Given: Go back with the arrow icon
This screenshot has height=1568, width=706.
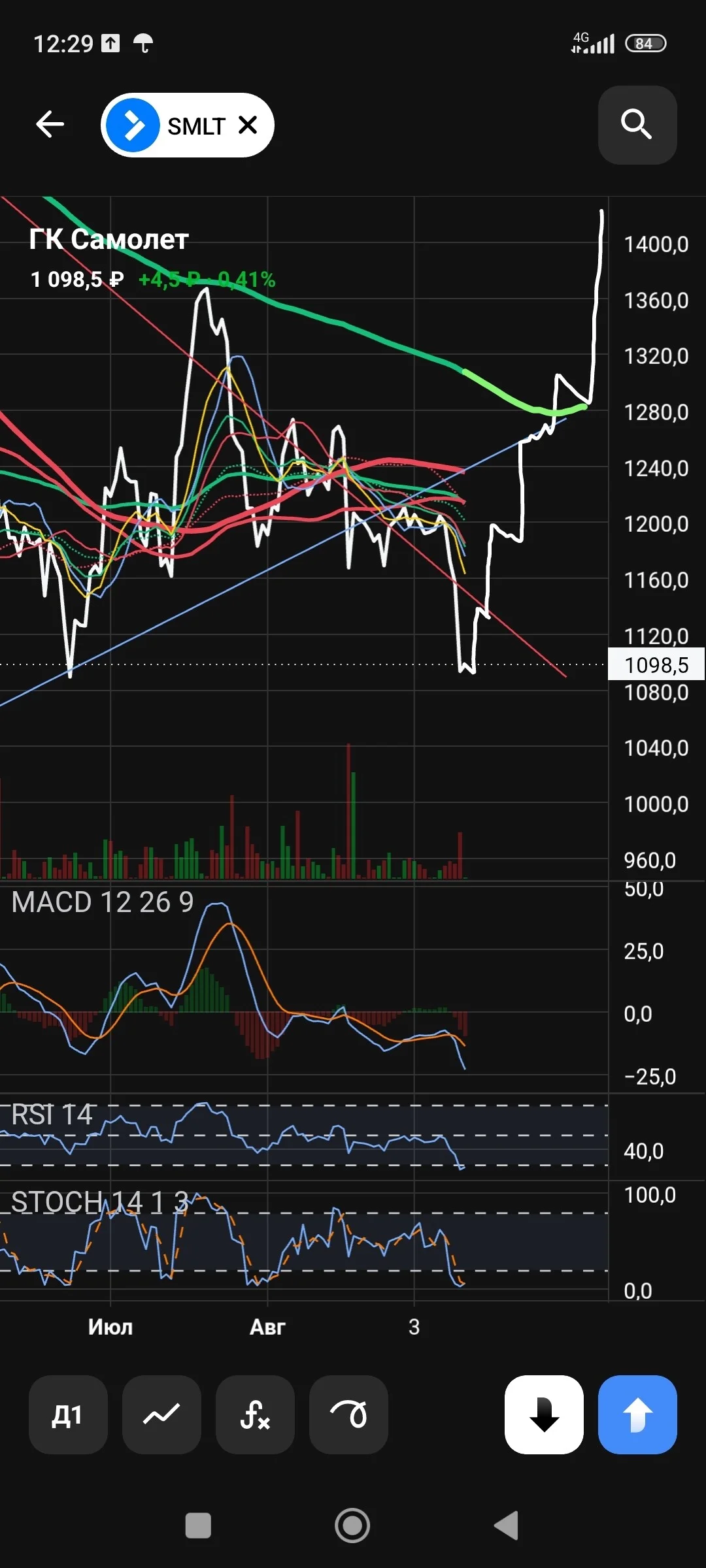Looking at the screenshot, I should 50,124.
